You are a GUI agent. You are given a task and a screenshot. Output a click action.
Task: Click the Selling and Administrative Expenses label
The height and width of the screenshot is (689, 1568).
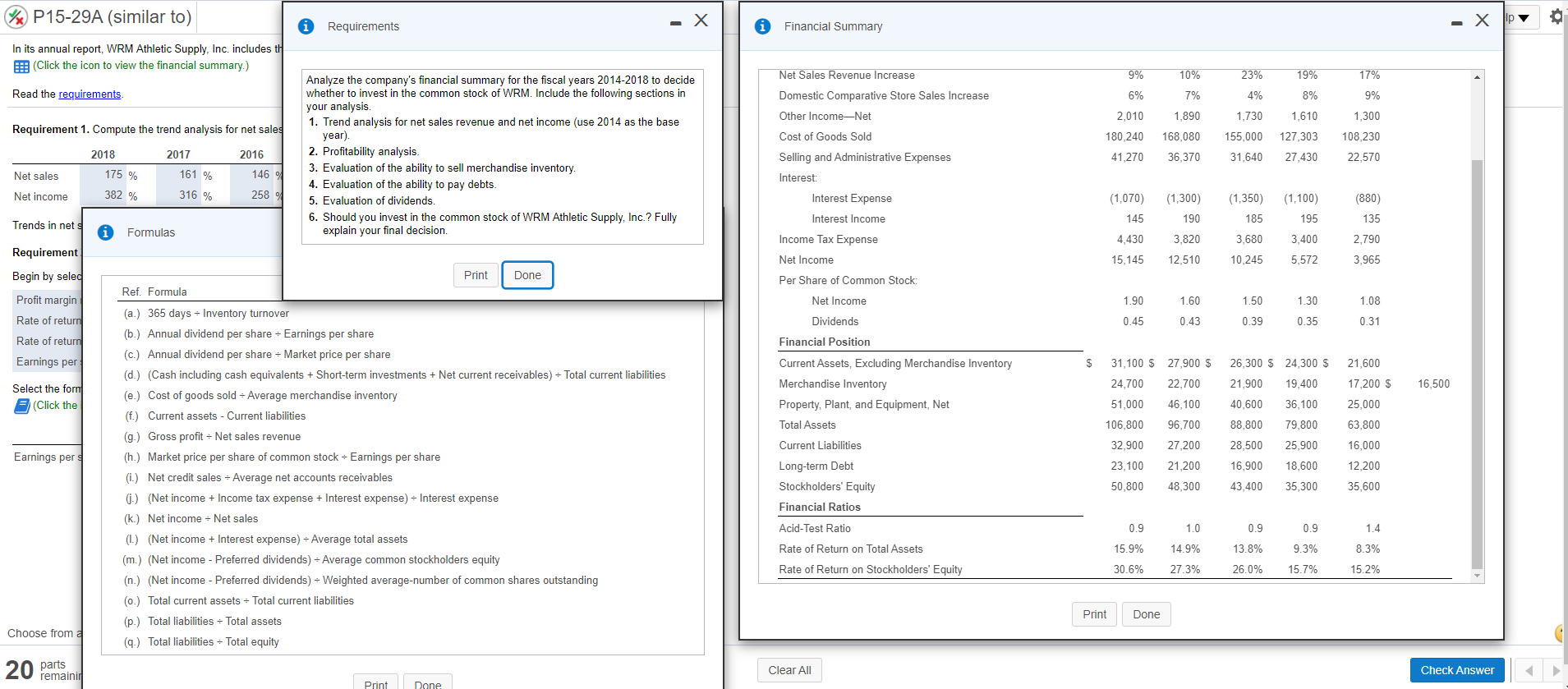click(x=865, y=158)
